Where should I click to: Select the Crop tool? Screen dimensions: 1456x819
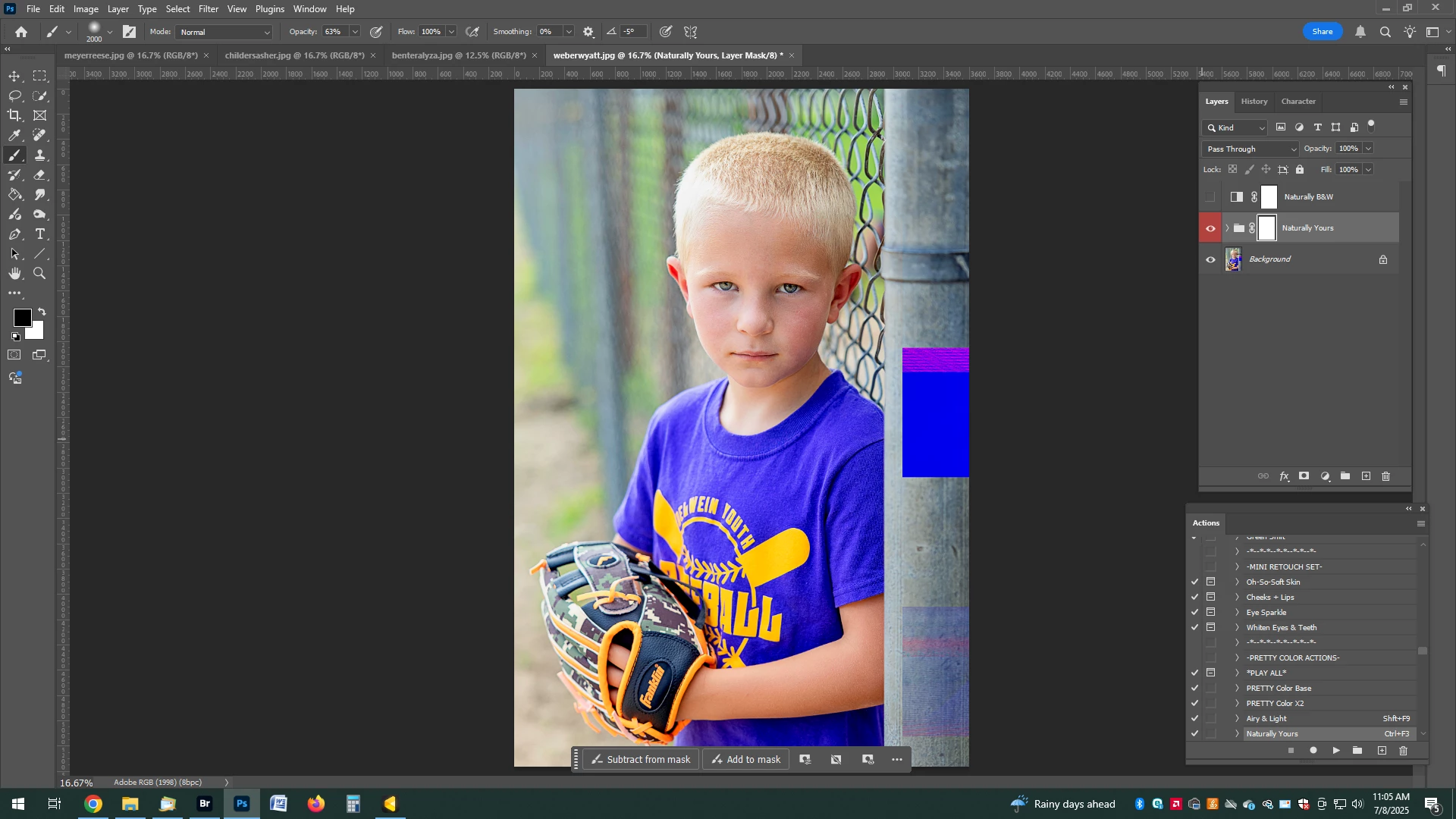[x=14, y=115]
